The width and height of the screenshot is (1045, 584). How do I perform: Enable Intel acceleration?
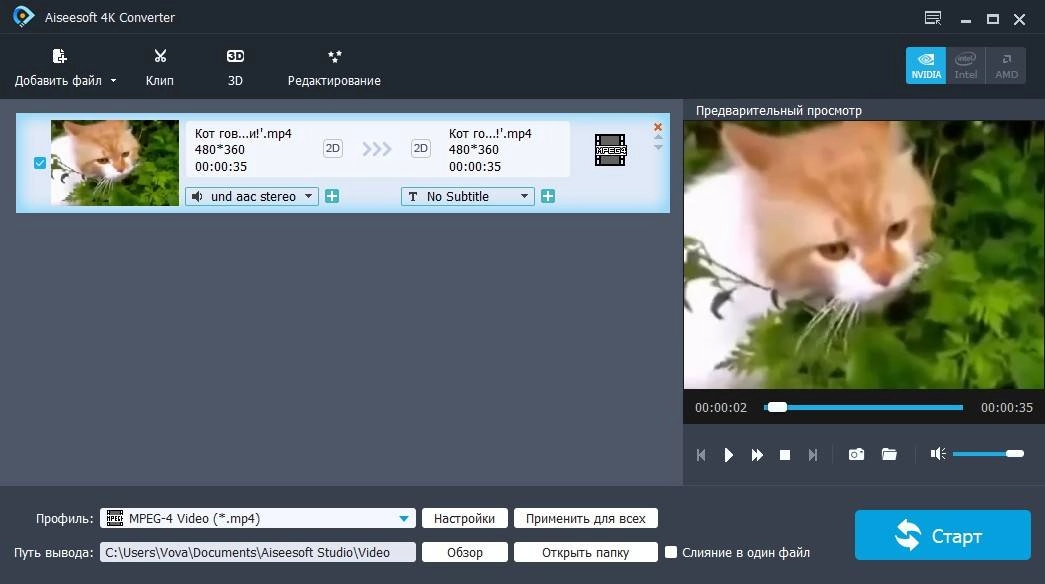[966, 65]
